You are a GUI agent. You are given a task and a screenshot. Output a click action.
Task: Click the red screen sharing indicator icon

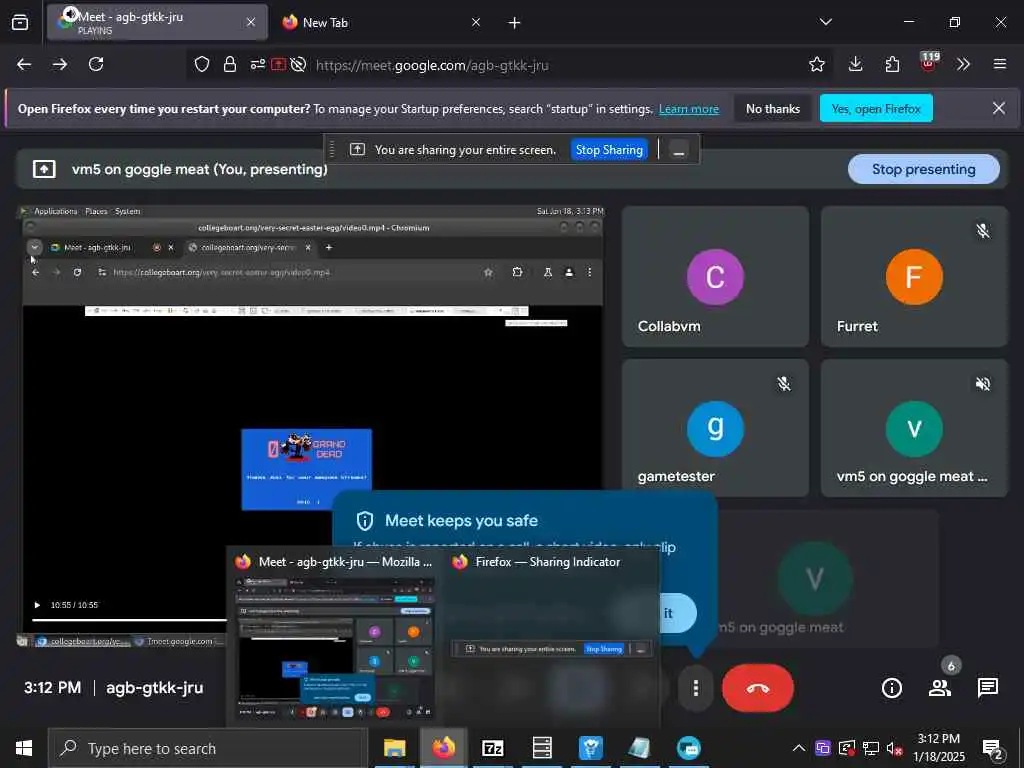coord(279,64)
